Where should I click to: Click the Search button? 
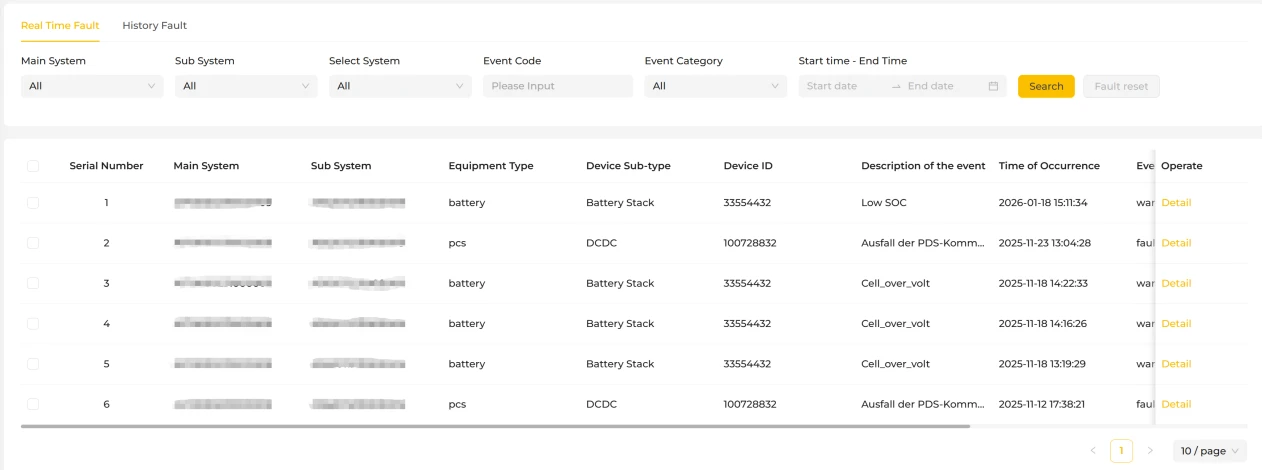1046,86
